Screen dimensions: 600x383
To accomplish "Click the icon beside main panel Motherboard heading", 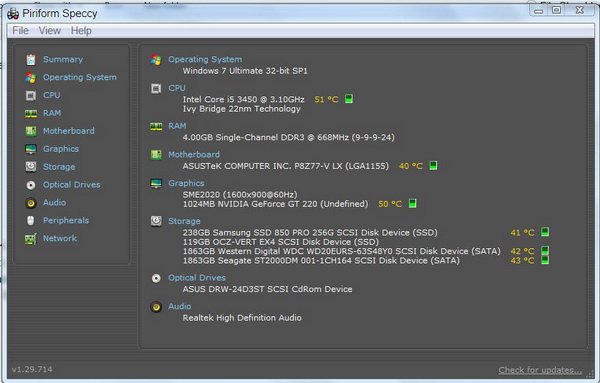I will 156,155.
